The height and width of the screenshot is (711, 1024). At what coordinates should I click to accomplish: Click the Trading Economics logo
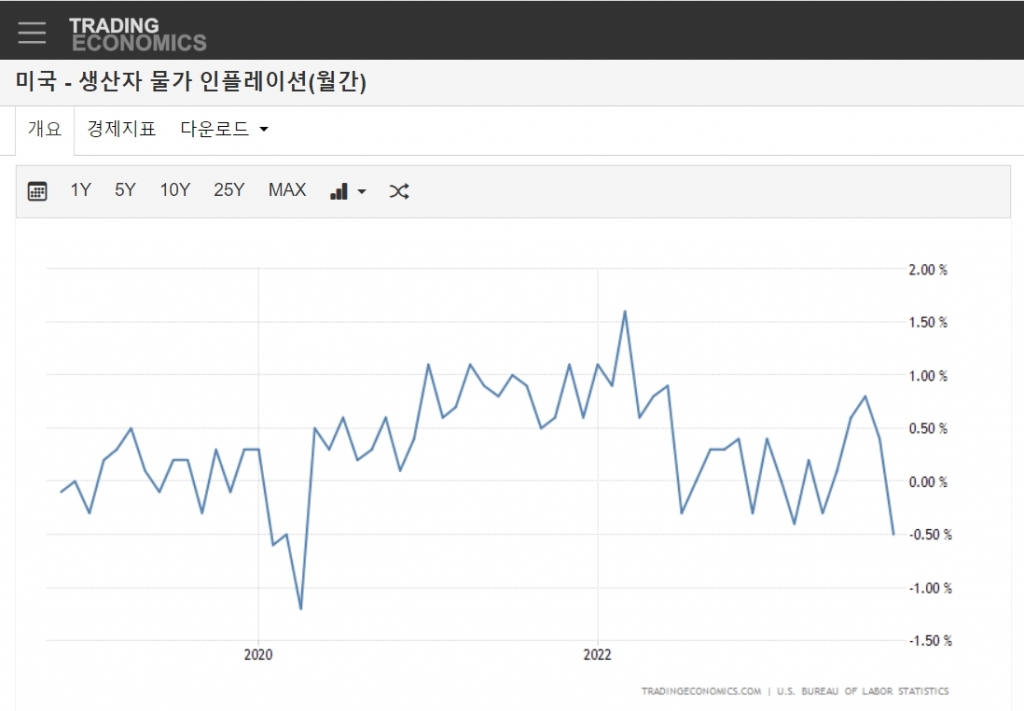point(137,33)
